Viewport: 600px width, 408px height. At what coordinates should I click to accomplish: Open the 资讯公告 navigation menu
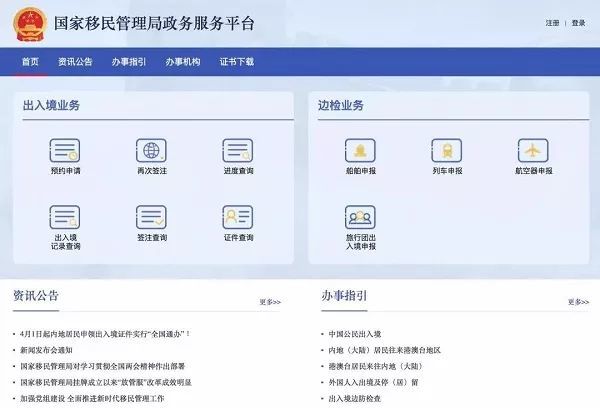pyautogui.click(x=75, y=62)
